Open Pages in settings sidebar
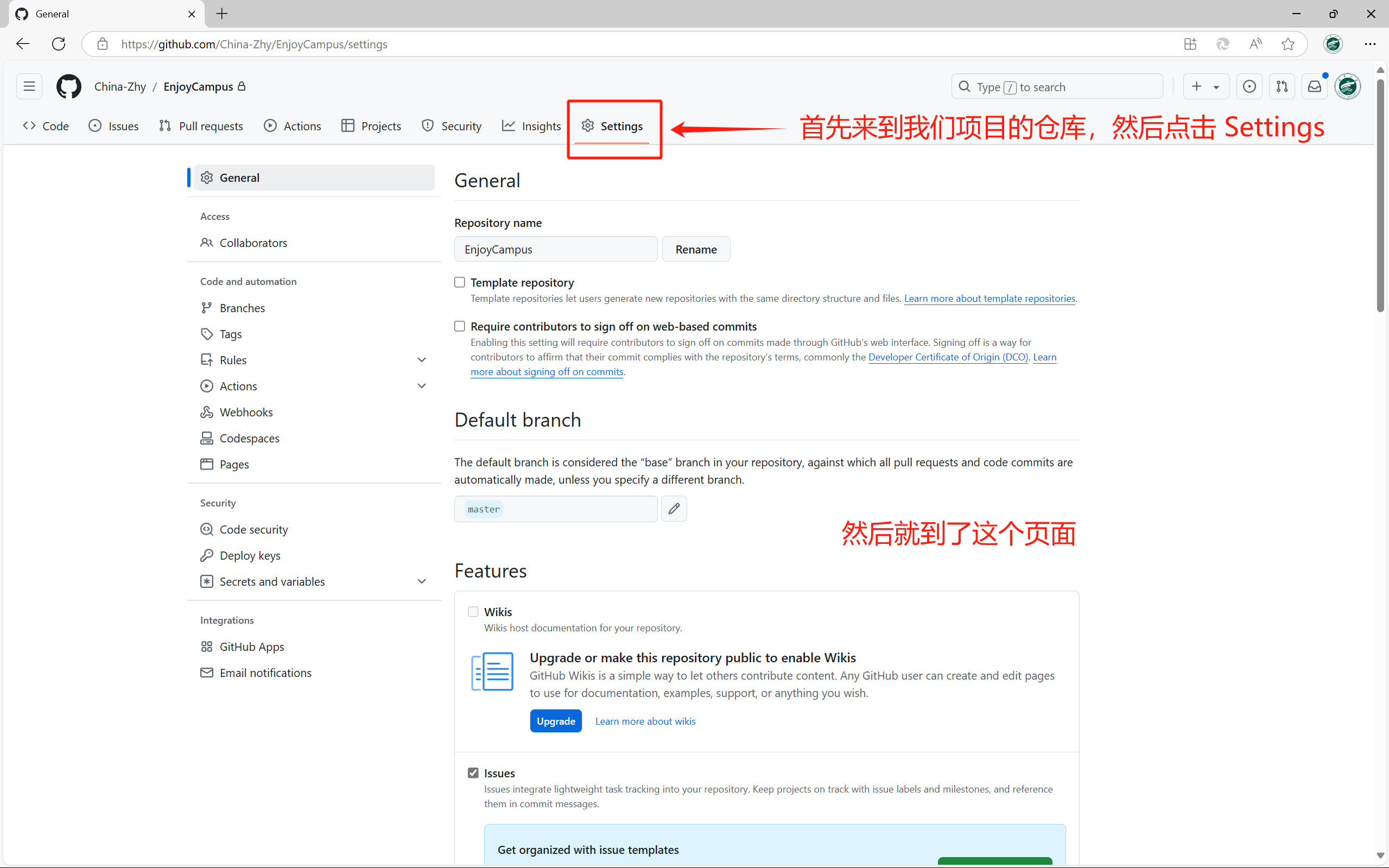The image size is (1389, 868). 314,464
